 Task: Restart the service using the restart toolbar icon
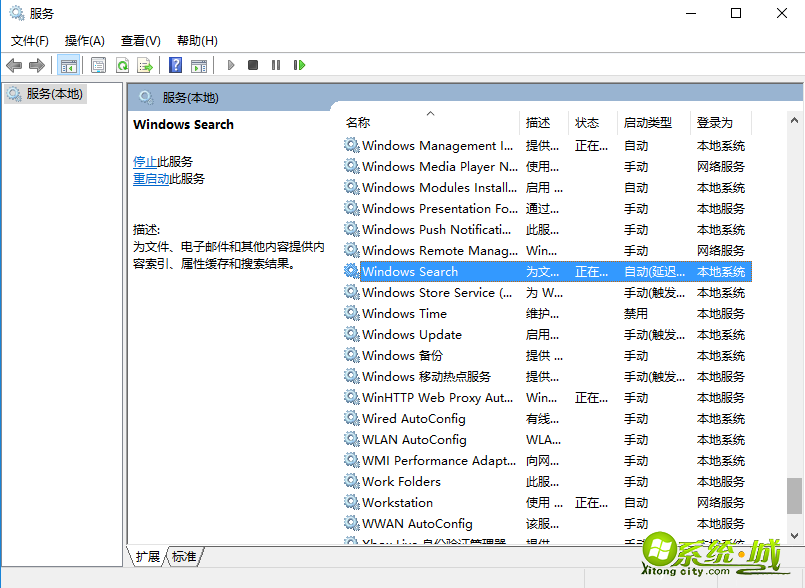tap(299, 64)
